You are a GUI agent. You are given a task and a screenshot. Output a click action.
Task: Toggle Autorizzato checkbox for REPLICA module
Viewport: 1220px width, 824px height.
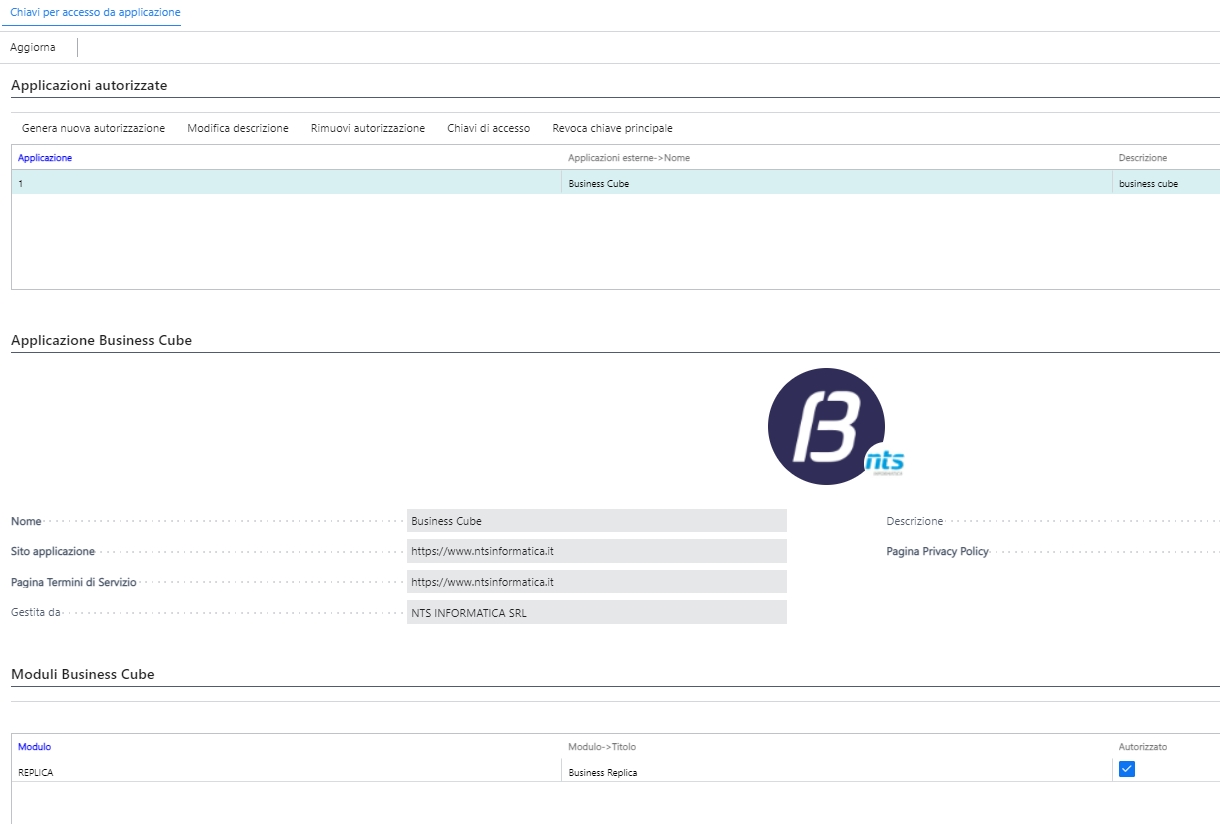[x=1127, y=769]
